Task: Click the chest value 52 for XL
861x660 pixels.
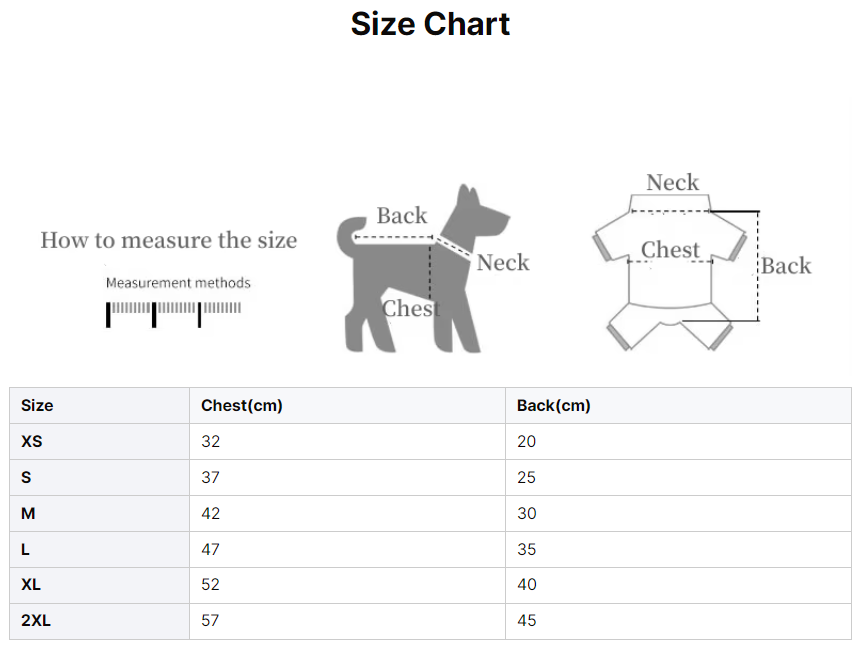Action: (210, 585)
